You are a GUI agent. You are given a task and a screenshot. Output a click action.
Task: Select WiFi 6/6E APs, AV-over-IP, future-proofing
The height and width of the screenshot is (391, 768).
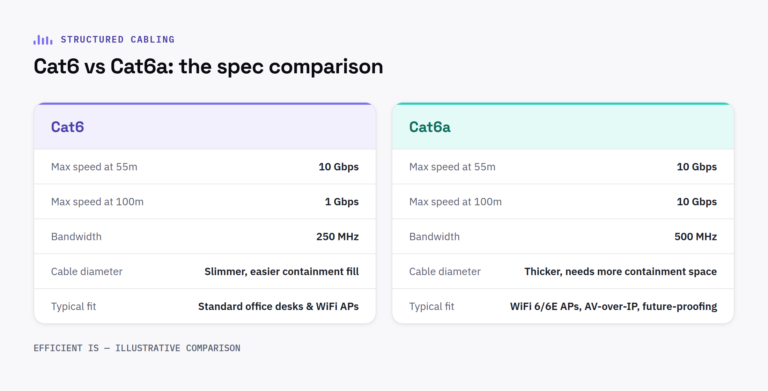613,306
